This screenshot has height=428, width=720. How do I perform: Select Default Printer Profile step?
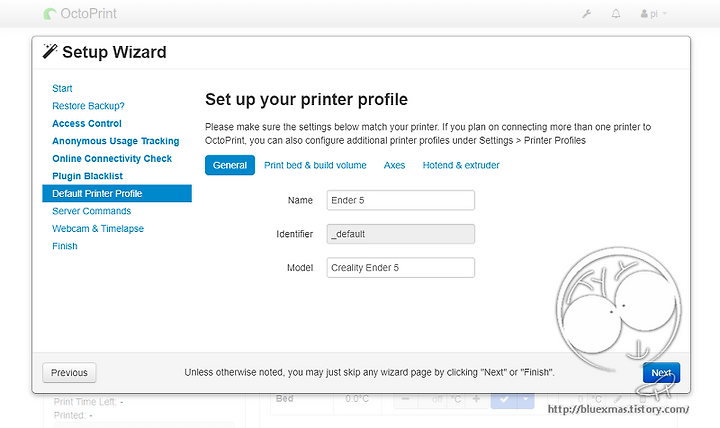pos(117,193)
